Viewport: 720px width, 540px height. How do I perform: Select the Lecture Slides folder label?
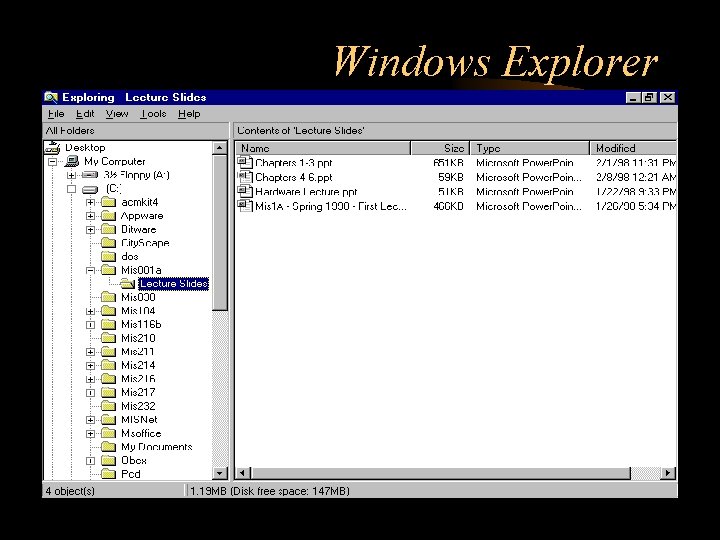174,284
